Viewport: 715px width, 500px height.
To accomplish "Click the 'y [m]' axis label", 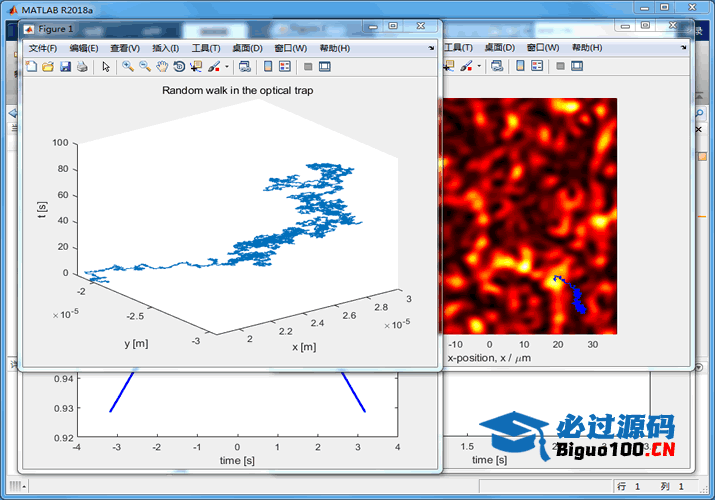I will pos(136,343).
